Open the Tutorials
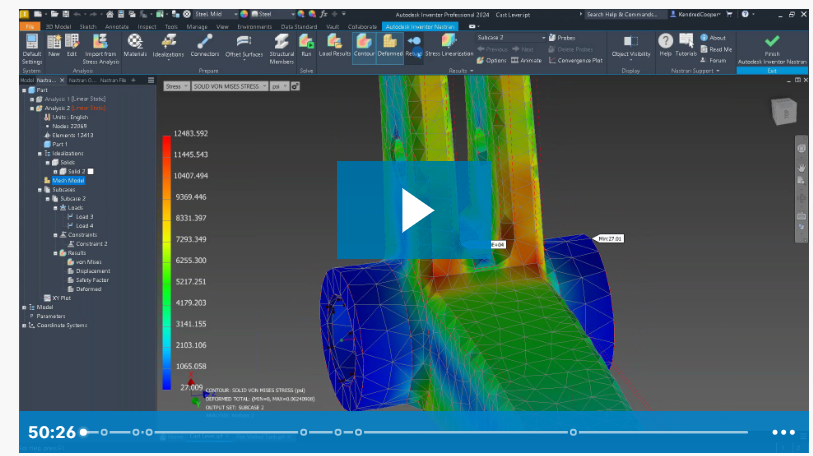The height and width of the screenshot is (456, 813). [686, 46]
